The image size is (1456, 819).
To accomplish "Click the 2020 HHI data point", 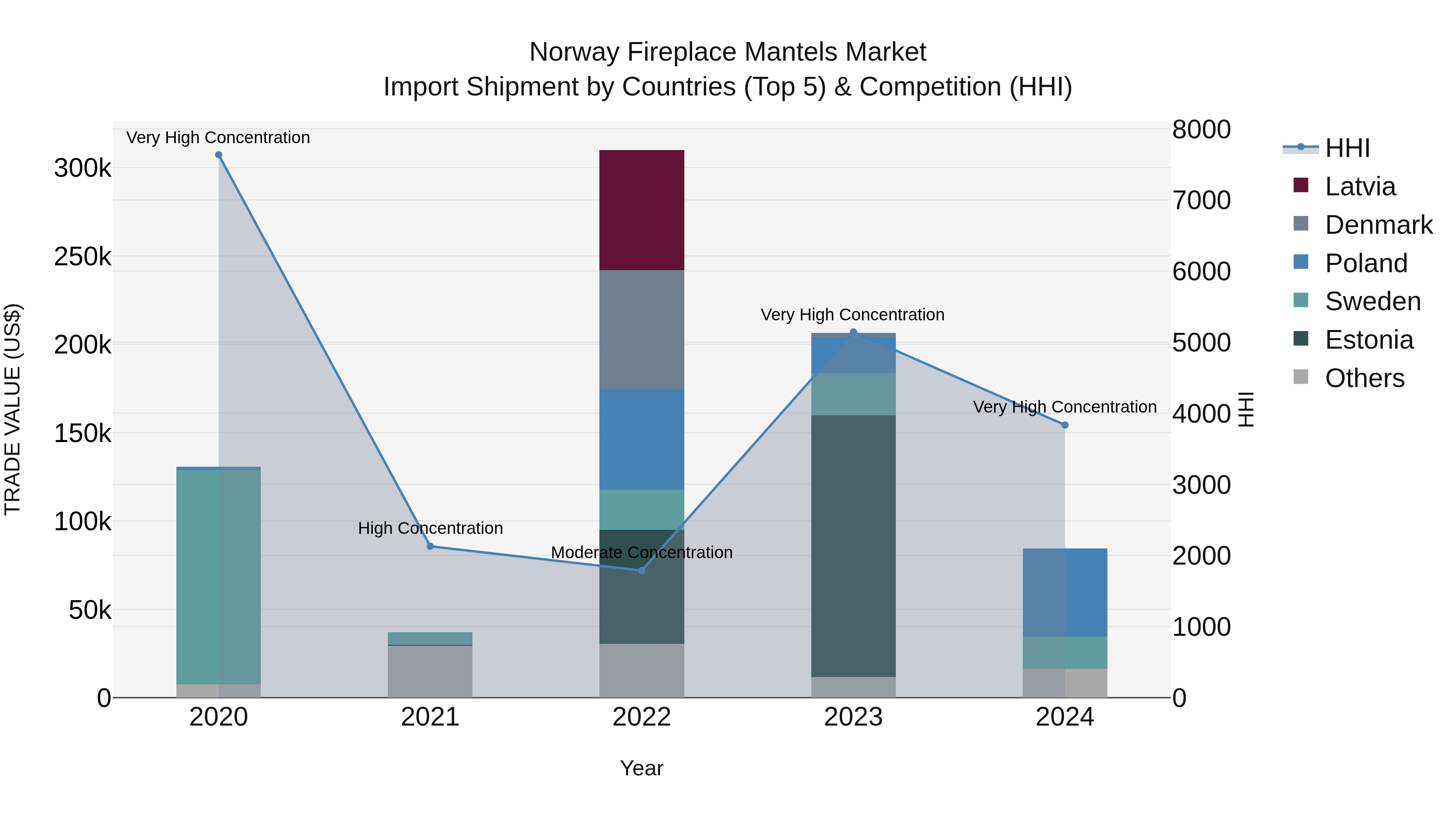I will pyautogui.click(x=219, y=155).
